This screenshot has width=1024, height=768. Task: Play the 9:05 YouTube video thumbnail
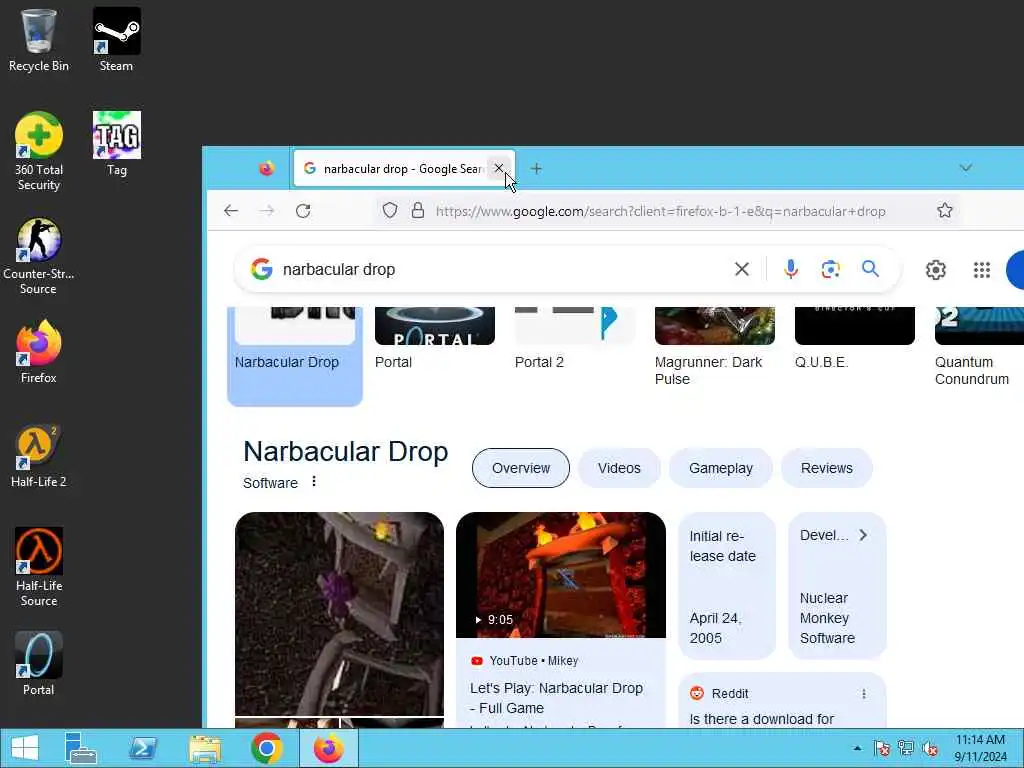(x=560, y=575)
